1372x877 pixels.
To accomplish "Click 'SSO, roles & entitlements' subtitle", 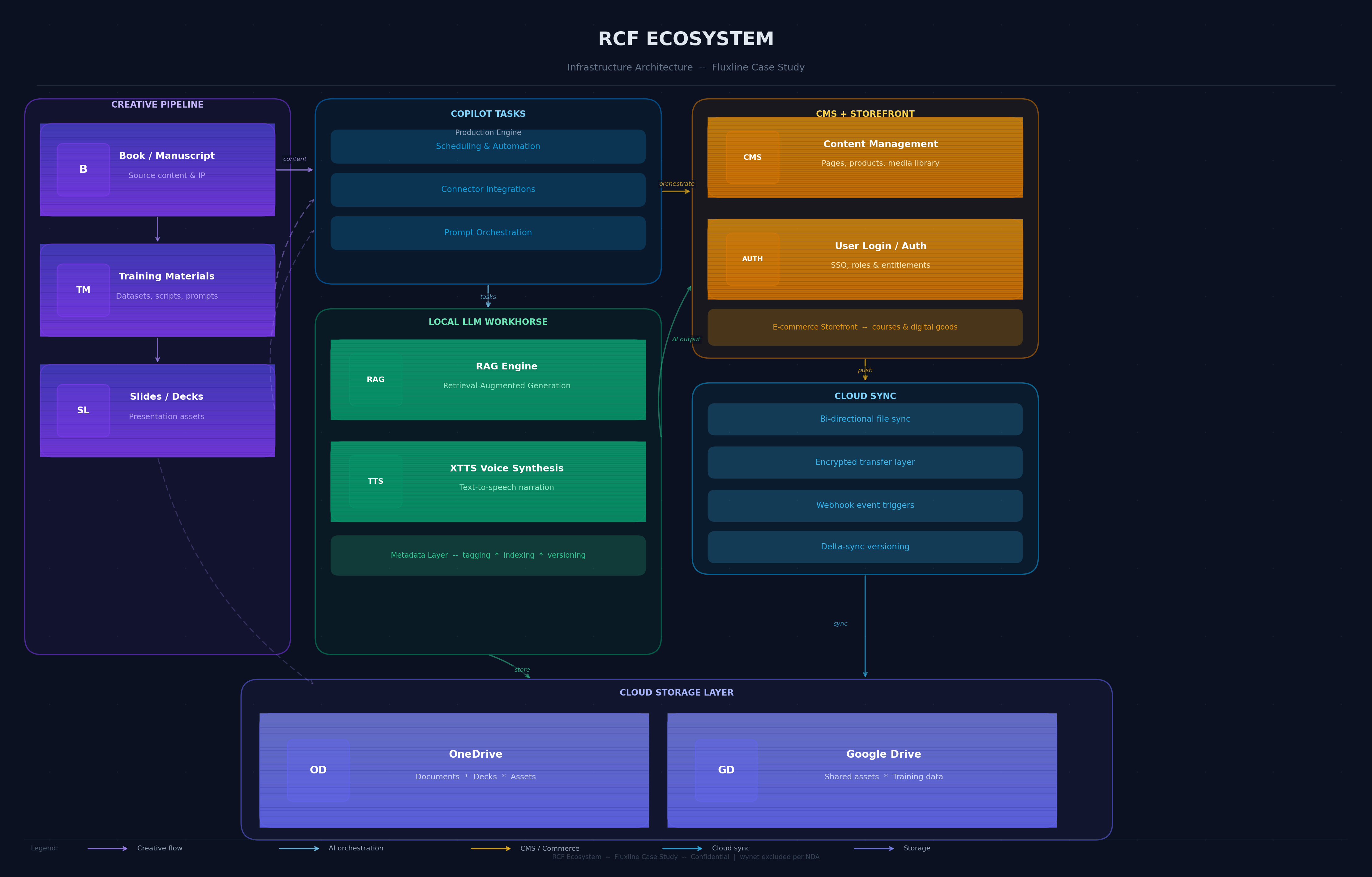I will click(x=880, y=265).
